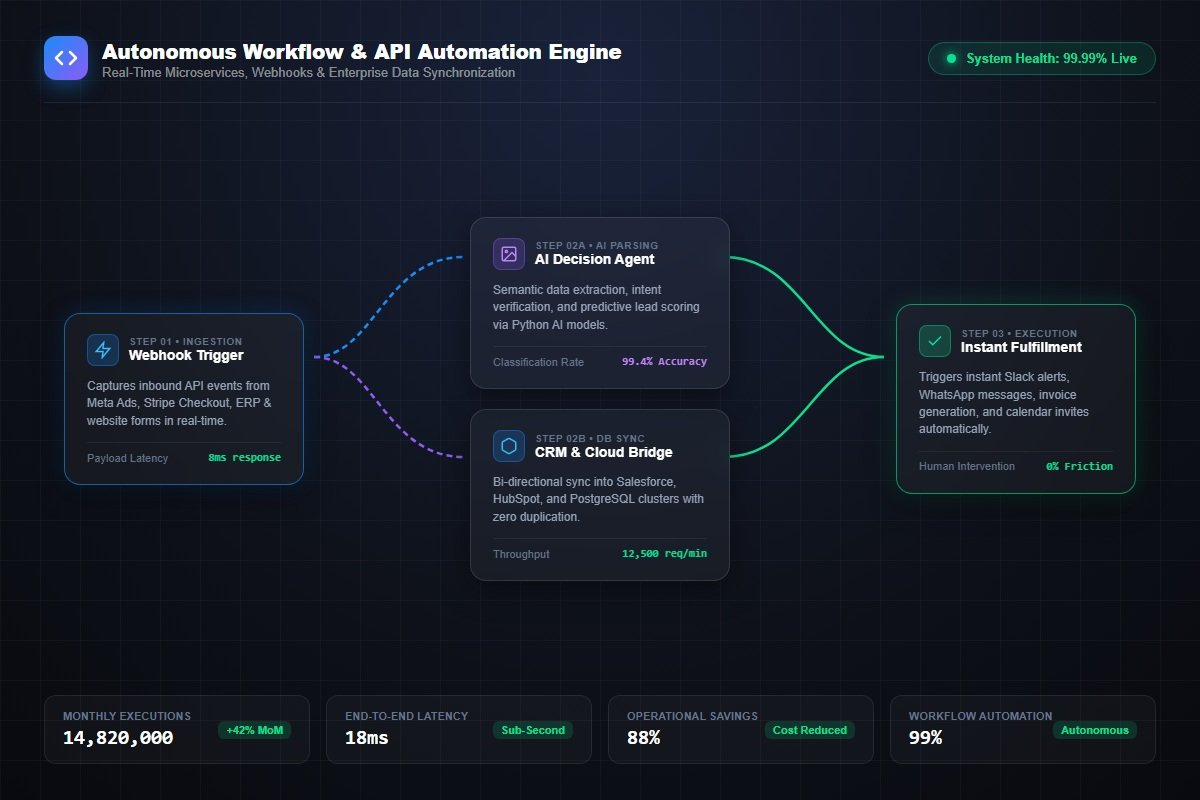Click the MONTHLY EXECUTIONS label
Image resolution: width=1200 pixels, height=800 pixels.
(x=127, y=716)
